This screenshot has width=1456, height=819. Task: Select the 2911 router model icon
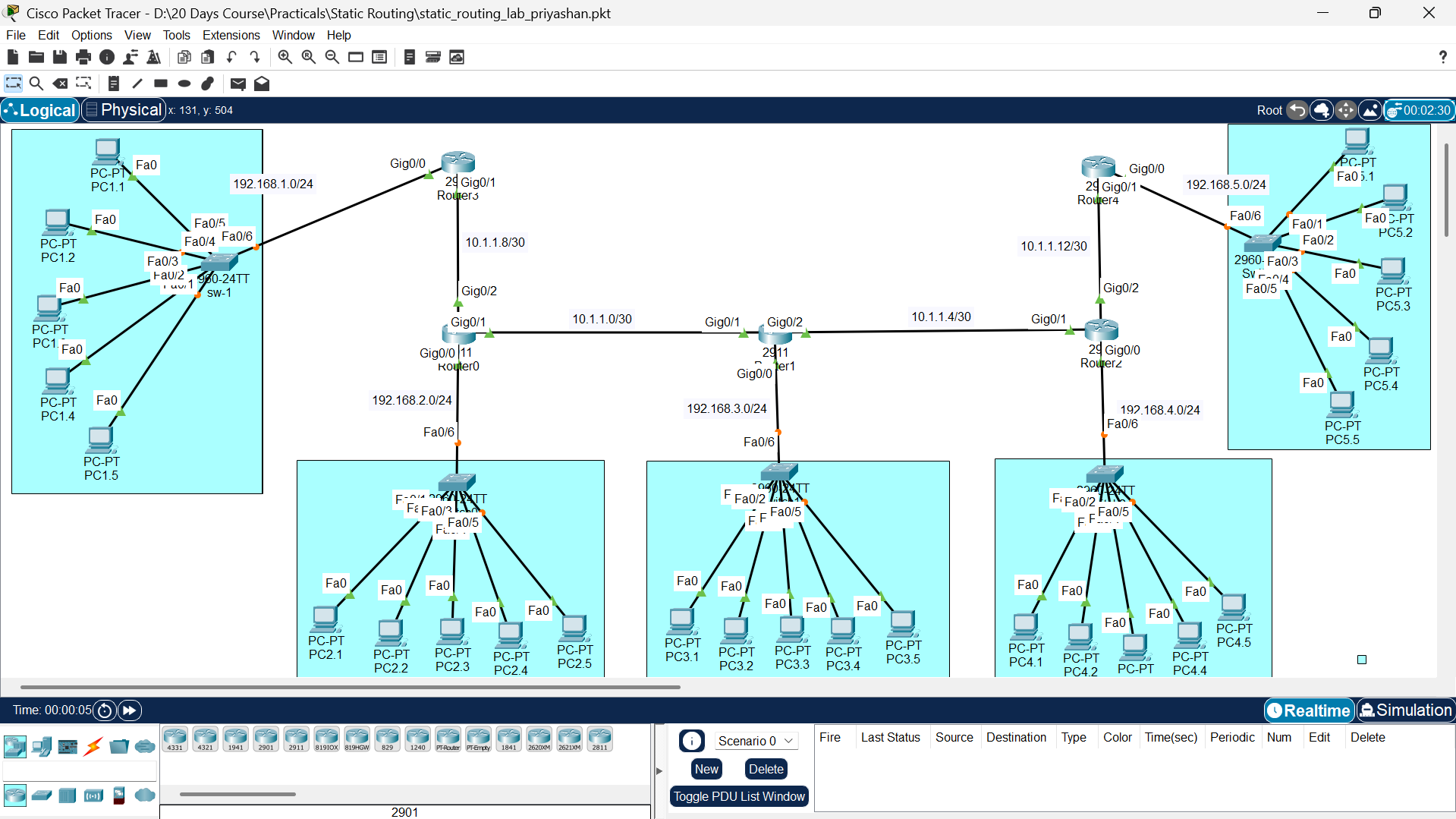(296, 737)
